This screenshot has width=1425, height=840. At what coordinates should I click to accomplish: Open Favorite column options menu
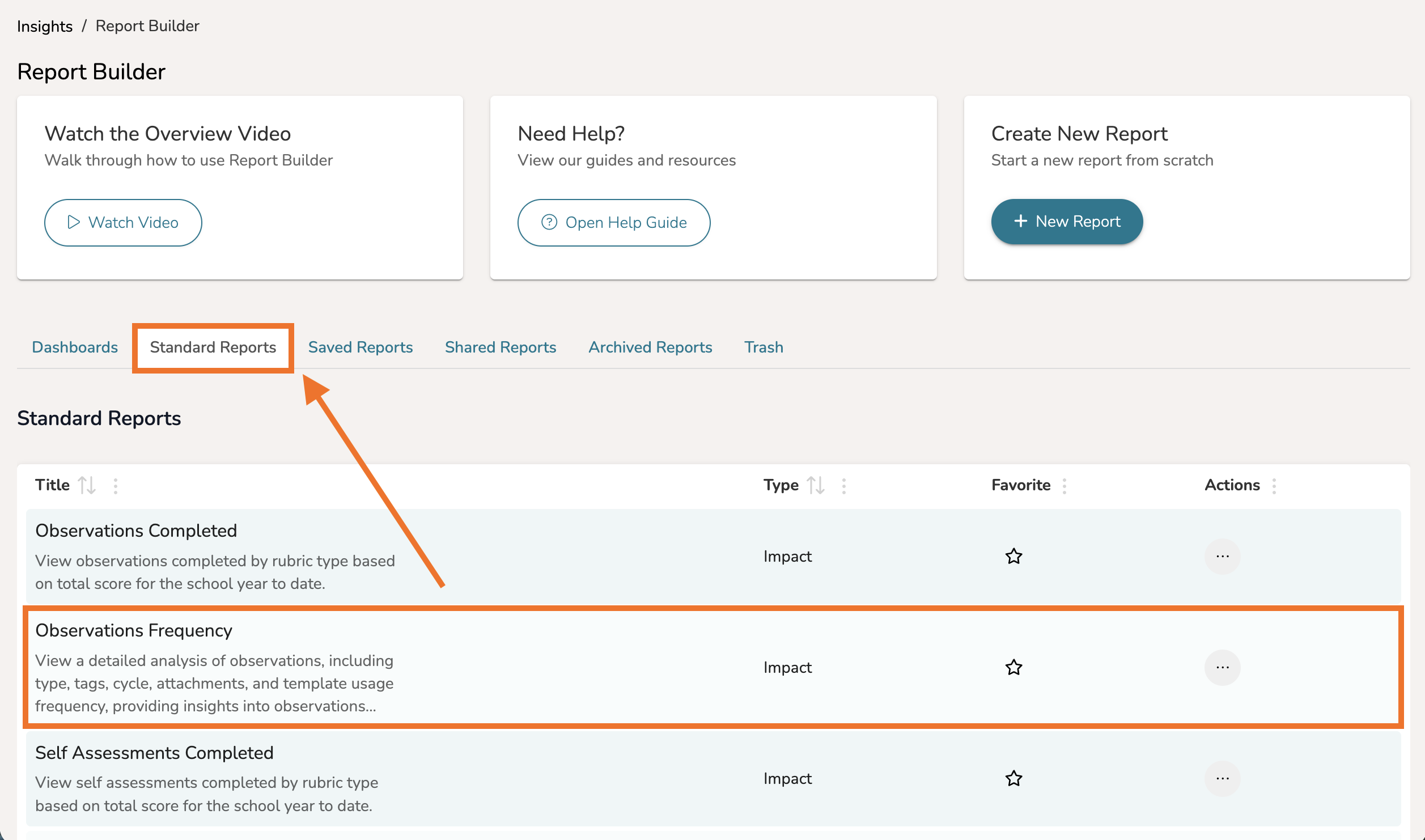point(1064,486)
